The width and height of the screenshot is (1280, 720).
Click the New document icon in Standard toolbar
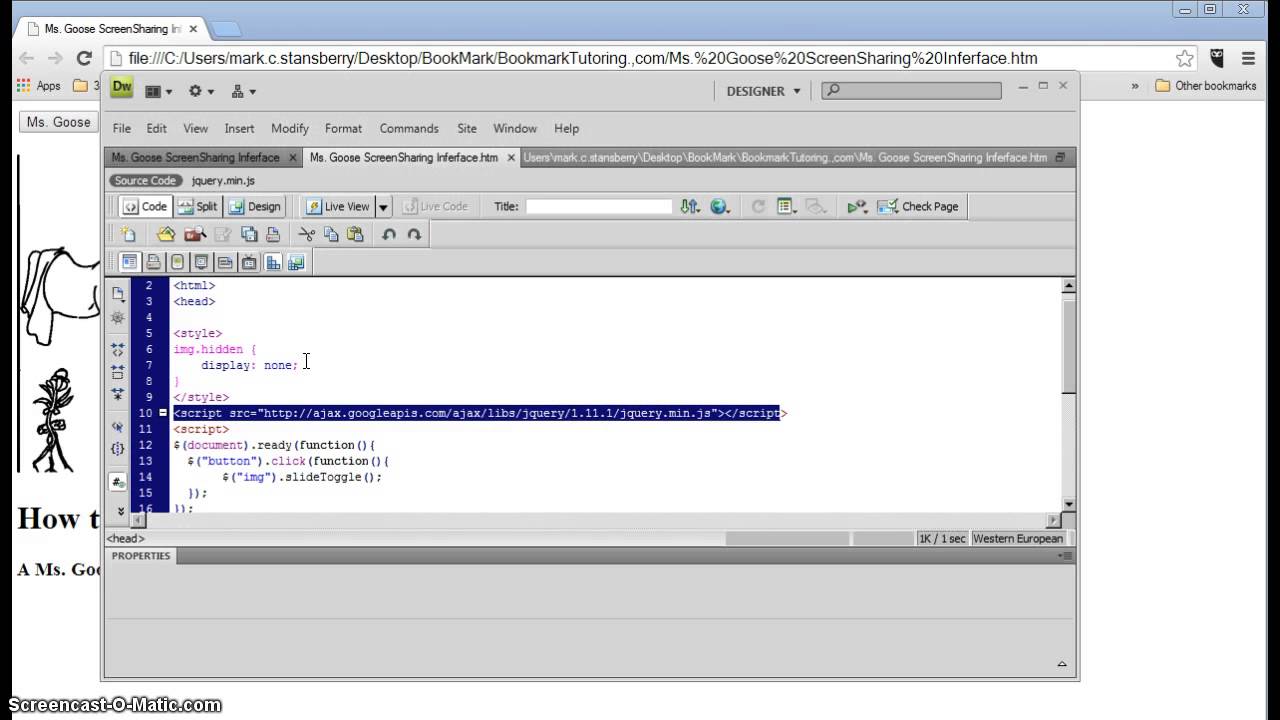click(x=128, y=234)
